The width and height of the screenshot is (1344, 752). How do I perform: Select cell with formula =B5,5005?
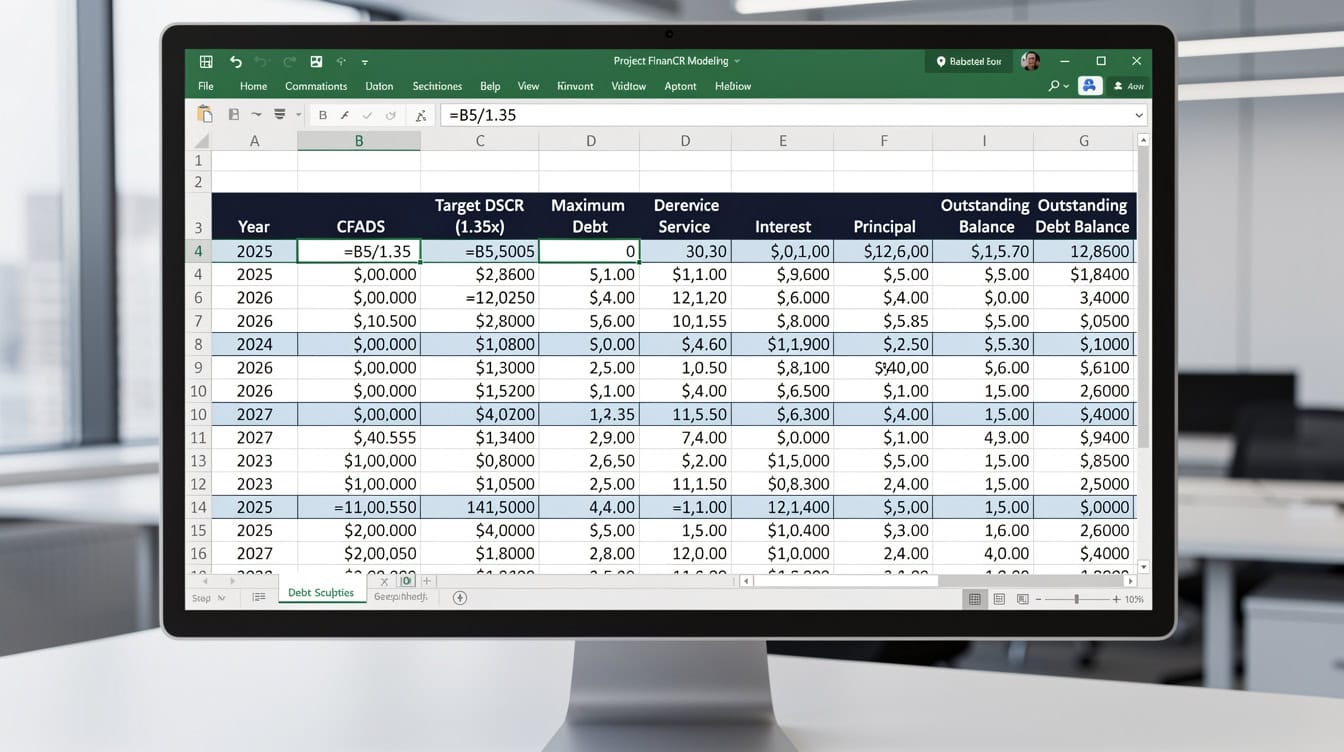tap(480, 251)
